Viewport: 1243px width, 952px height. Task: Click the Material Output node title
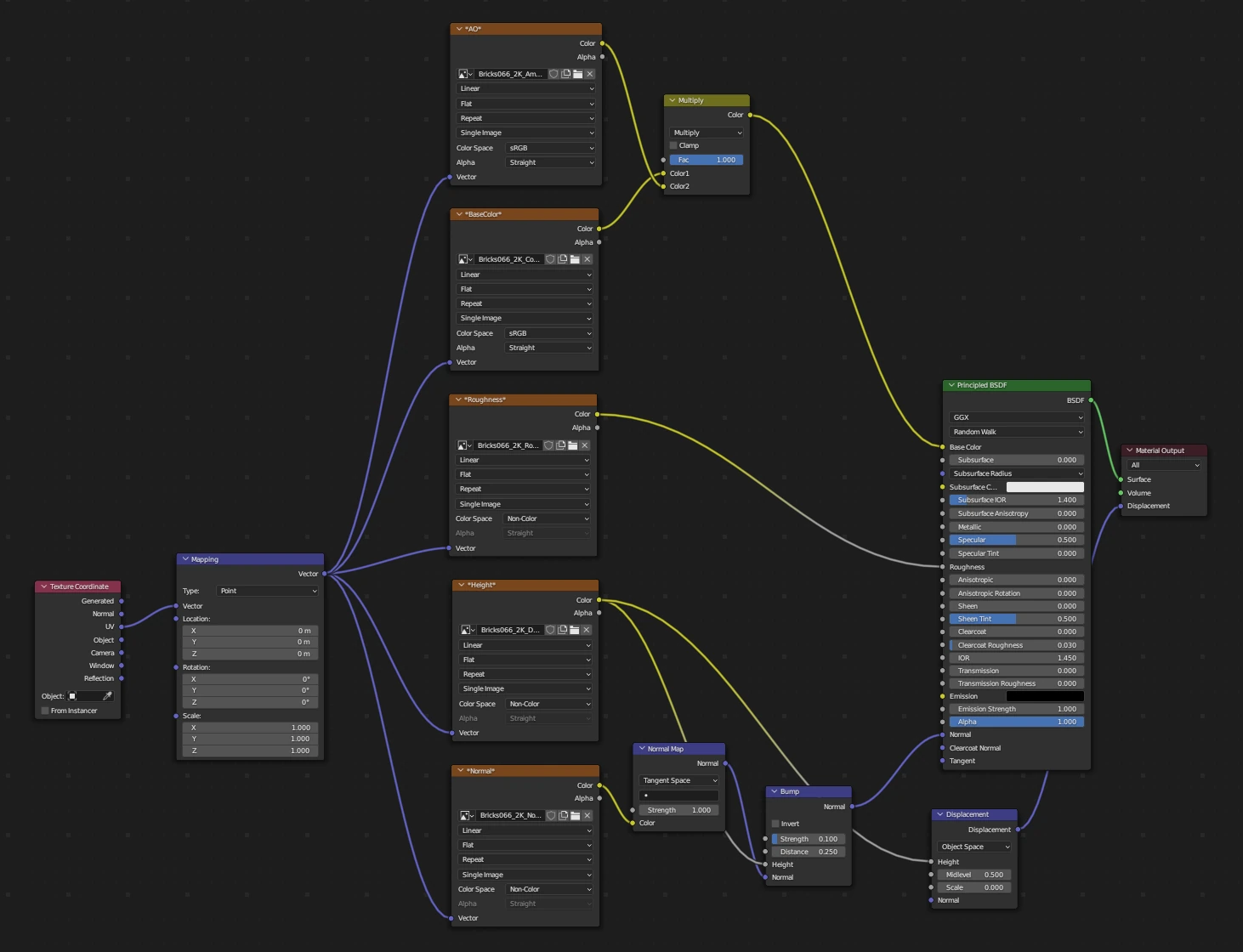tap(1160, 450)
